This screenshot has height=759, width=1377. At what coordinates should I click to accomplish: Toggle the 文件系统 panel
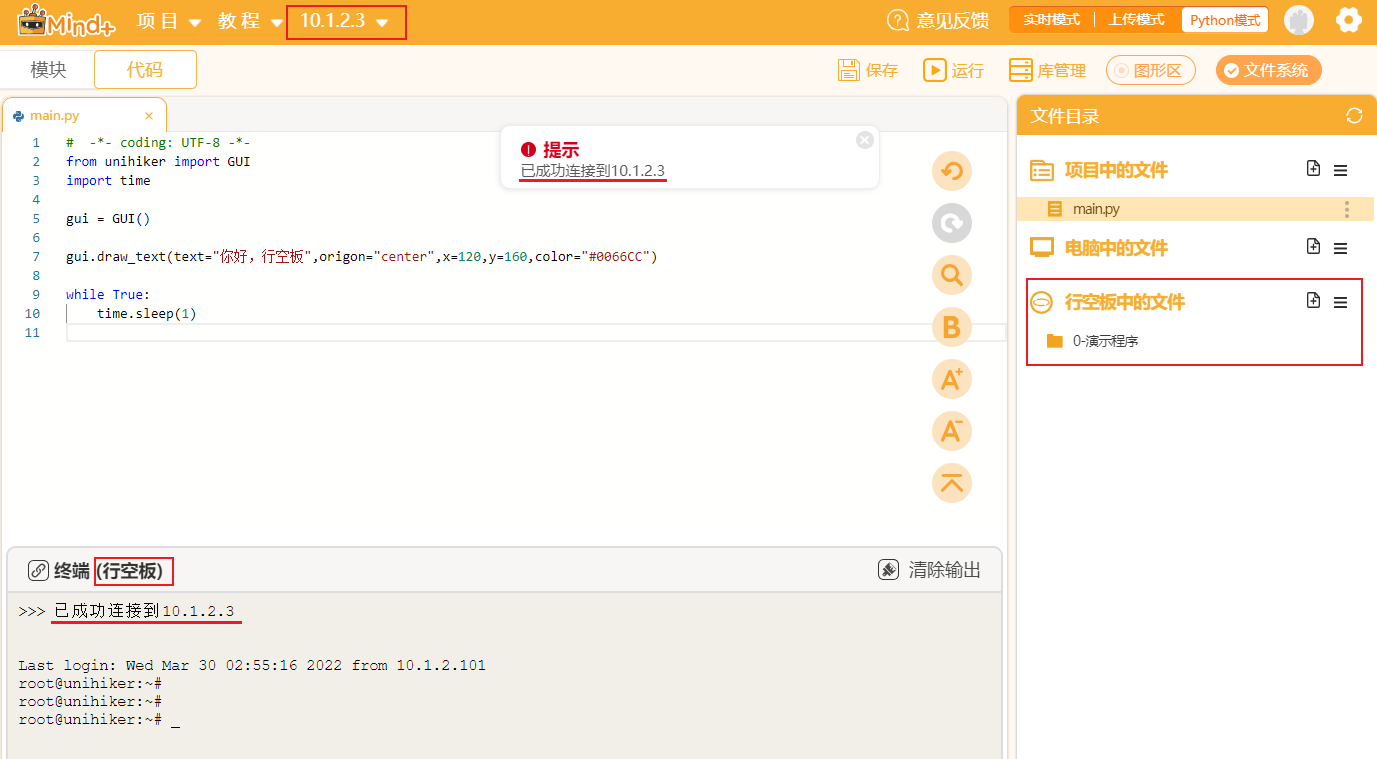[1268, 70]
